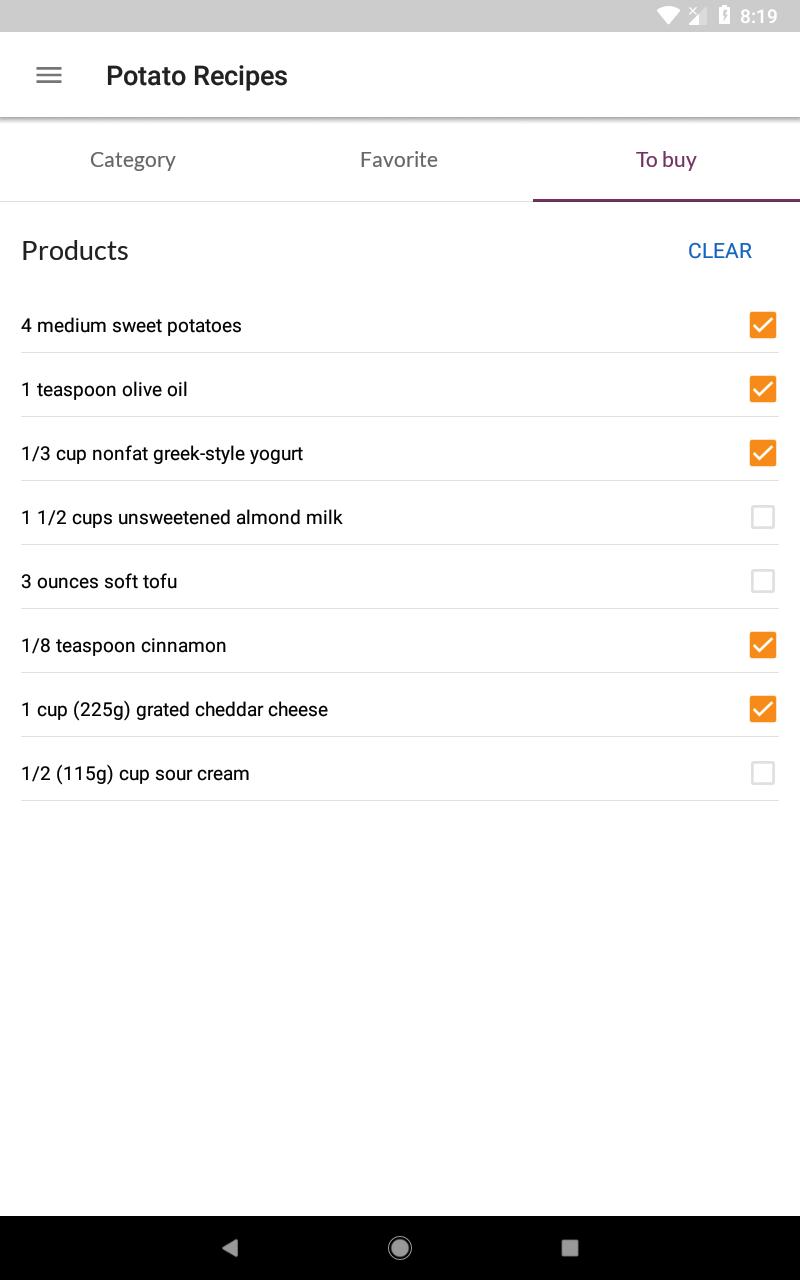Check the unsweetened almond milk checkbox
The width and height of the screenshot is (800, 1280).
763,517
